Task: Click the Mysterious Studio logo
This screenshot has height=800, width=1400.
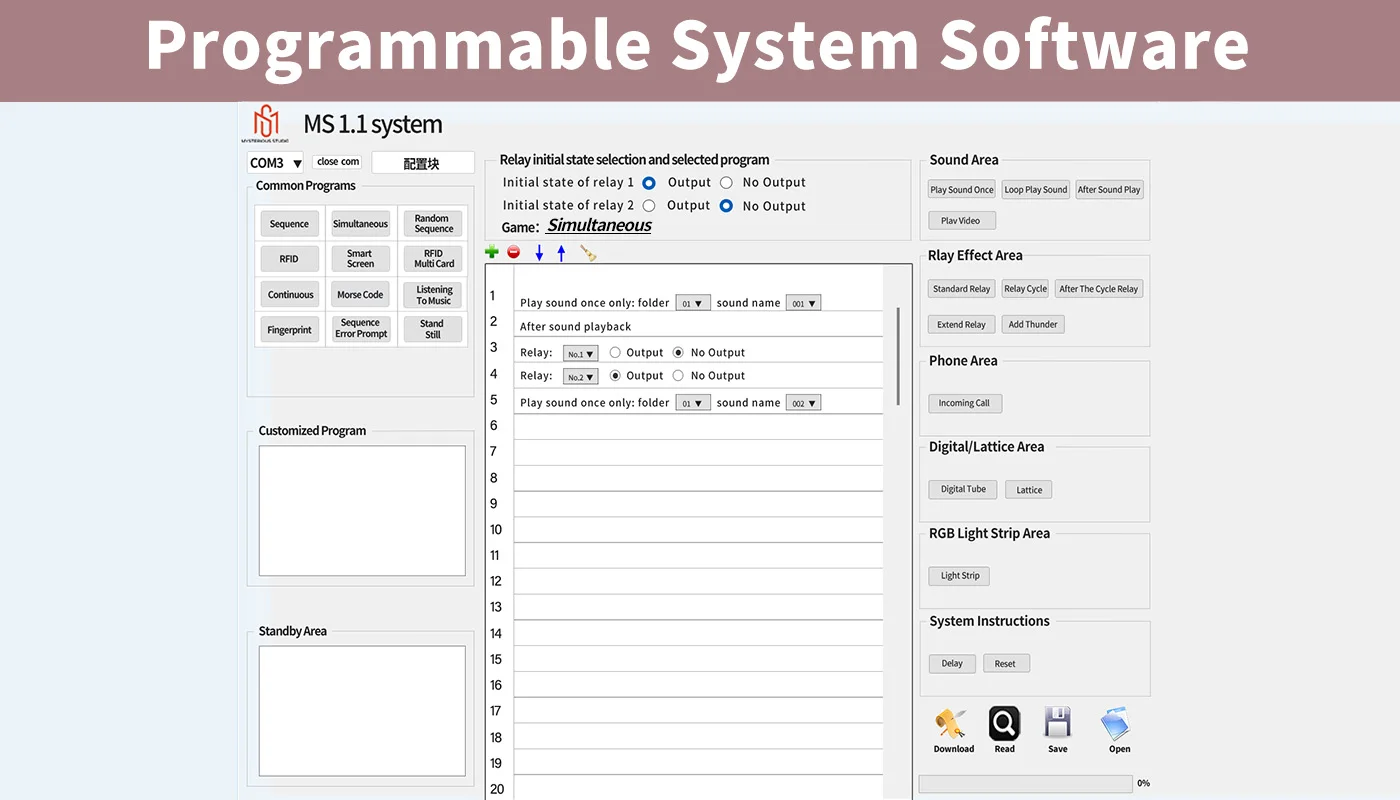Action: click(x=265, y=124)
